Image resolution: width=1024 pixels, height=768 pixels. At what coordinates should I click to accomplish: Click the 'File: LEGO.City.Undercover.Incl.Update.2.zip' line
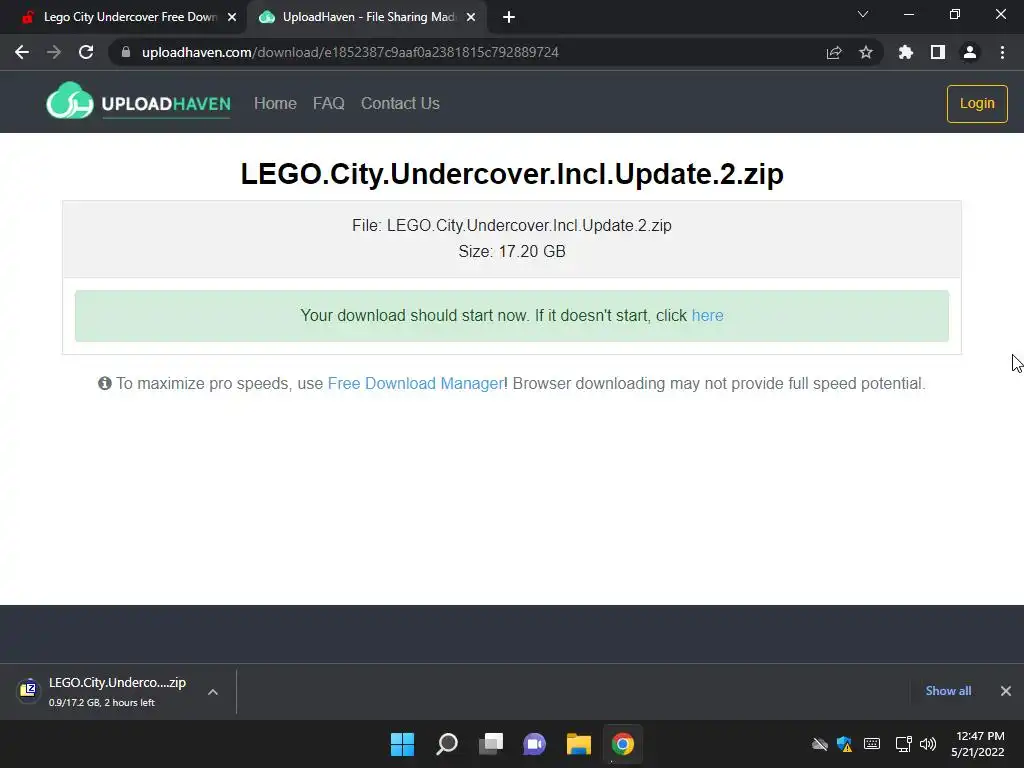(512, 225)
